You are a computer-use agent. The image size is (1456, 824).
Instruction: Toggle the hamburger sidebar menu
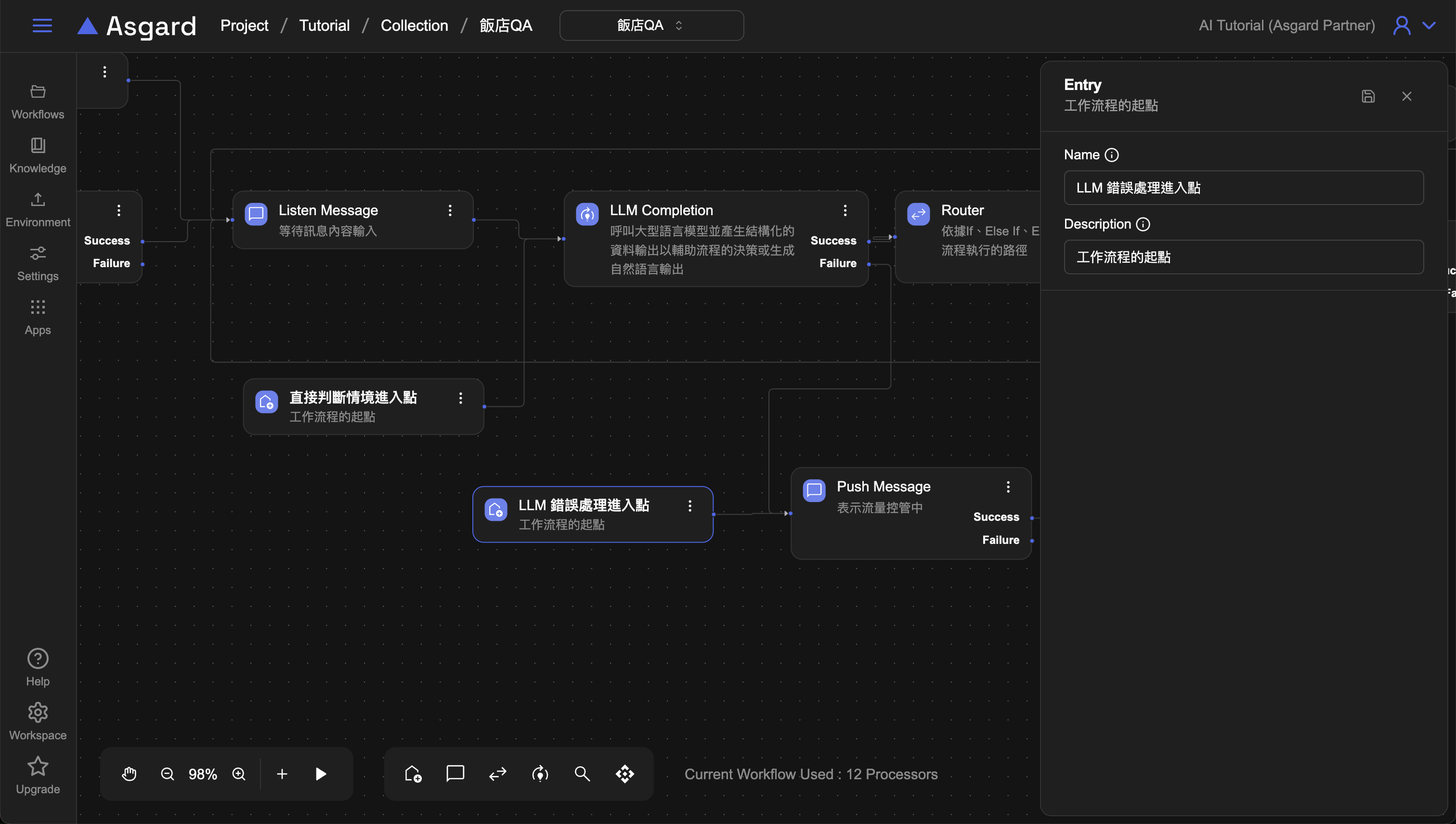(42, 26)
